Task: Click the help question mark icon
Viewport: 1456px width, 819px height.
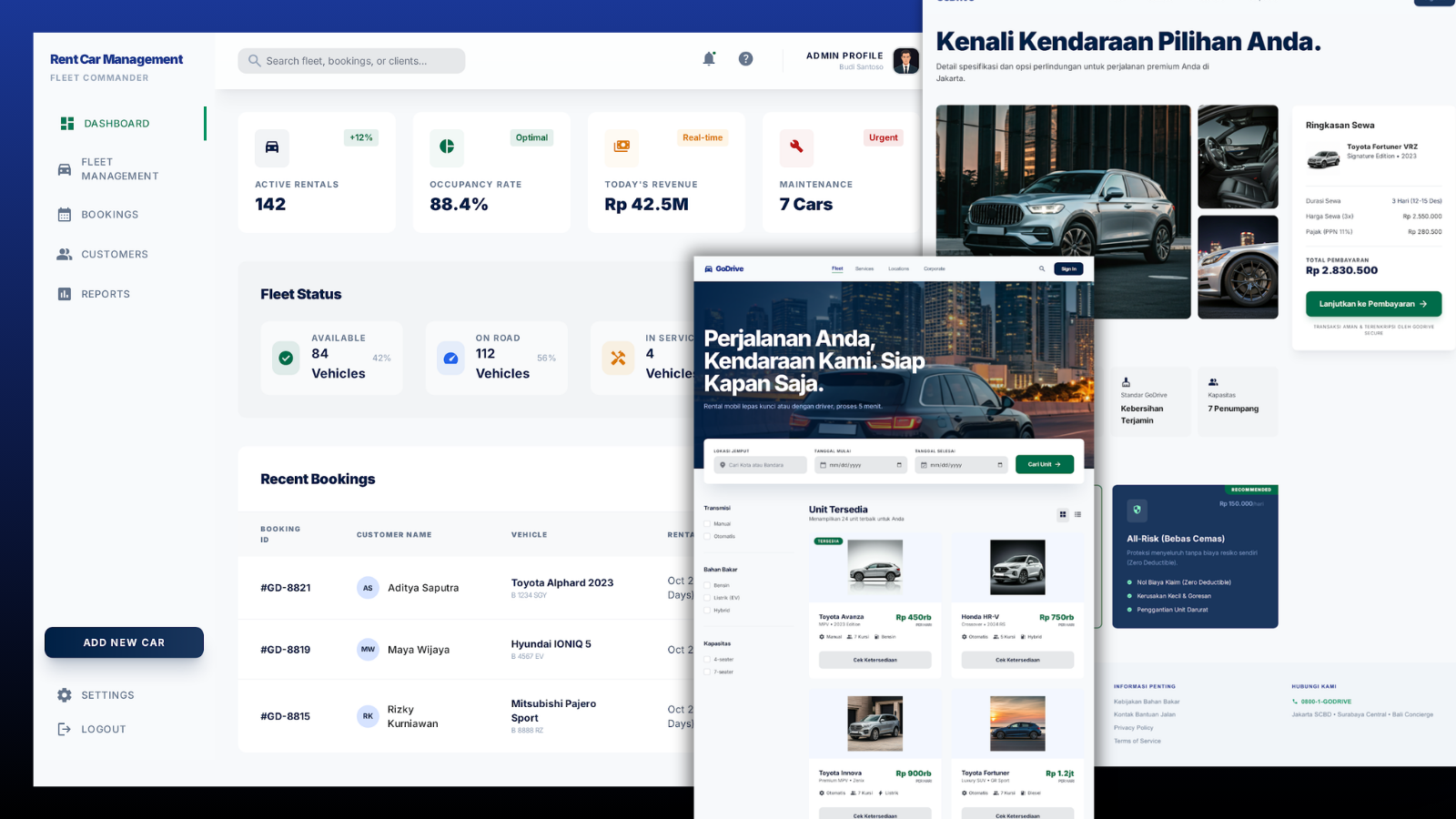Action: click(745, 58)
